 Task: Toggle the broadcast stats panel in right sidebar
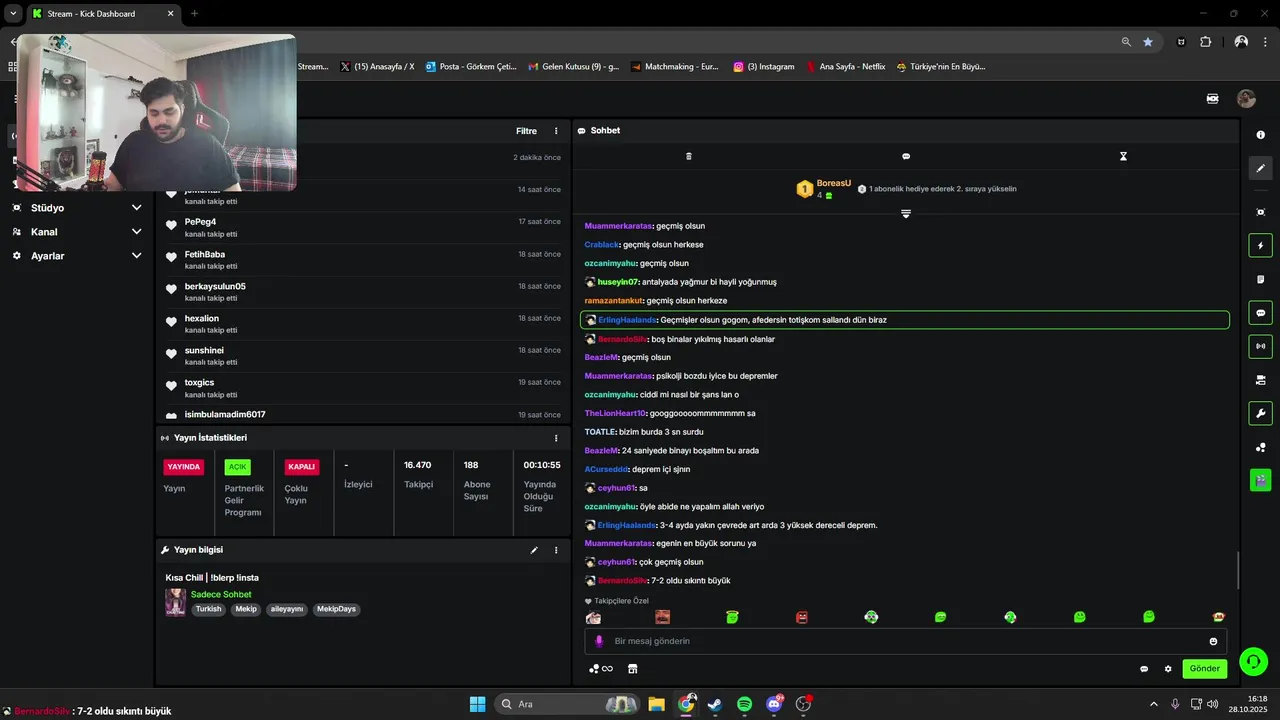(1260, 346)
